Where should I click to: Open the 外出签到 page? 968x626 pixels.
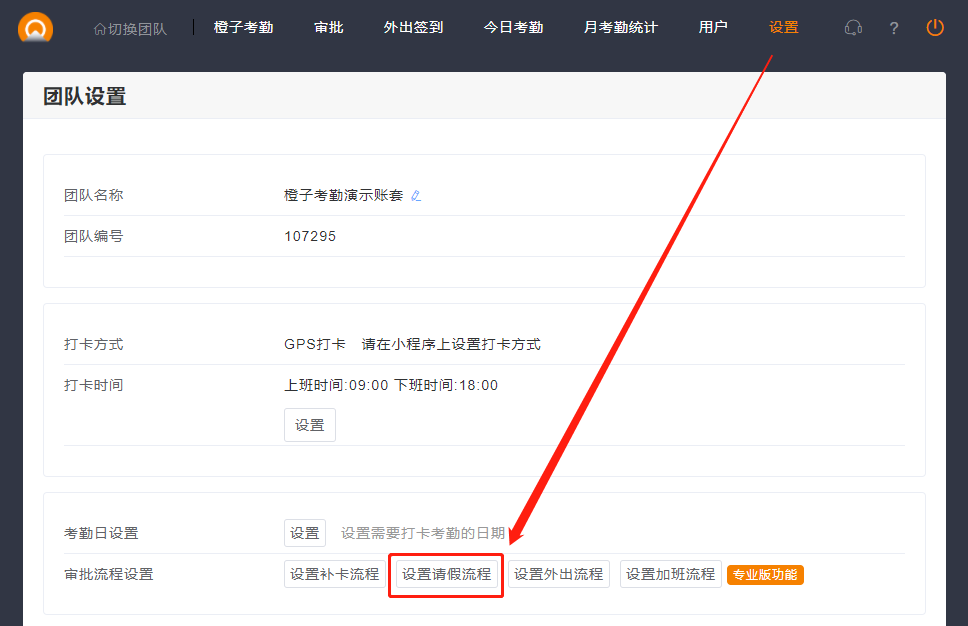pos(413,28)
